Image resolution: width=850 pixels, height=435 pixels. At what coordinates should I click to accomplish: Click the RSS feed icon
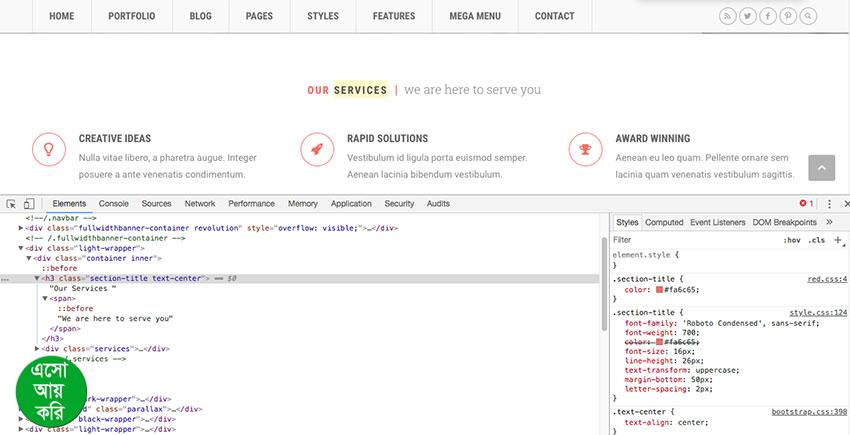click(x=727, y=16)
